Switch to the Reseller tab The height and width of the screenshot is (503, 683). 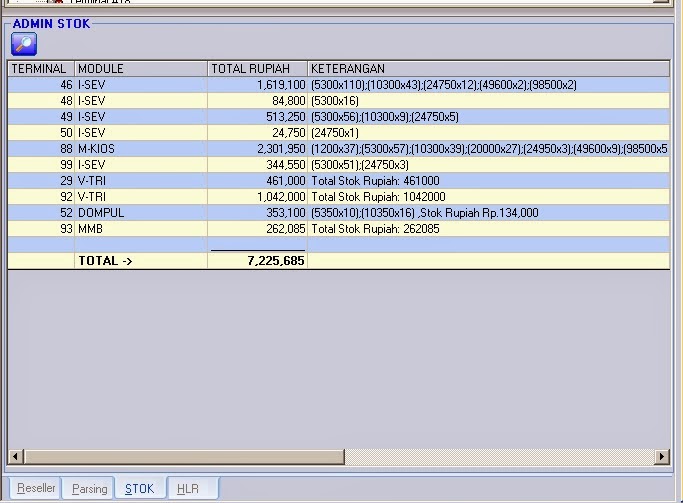36,488
